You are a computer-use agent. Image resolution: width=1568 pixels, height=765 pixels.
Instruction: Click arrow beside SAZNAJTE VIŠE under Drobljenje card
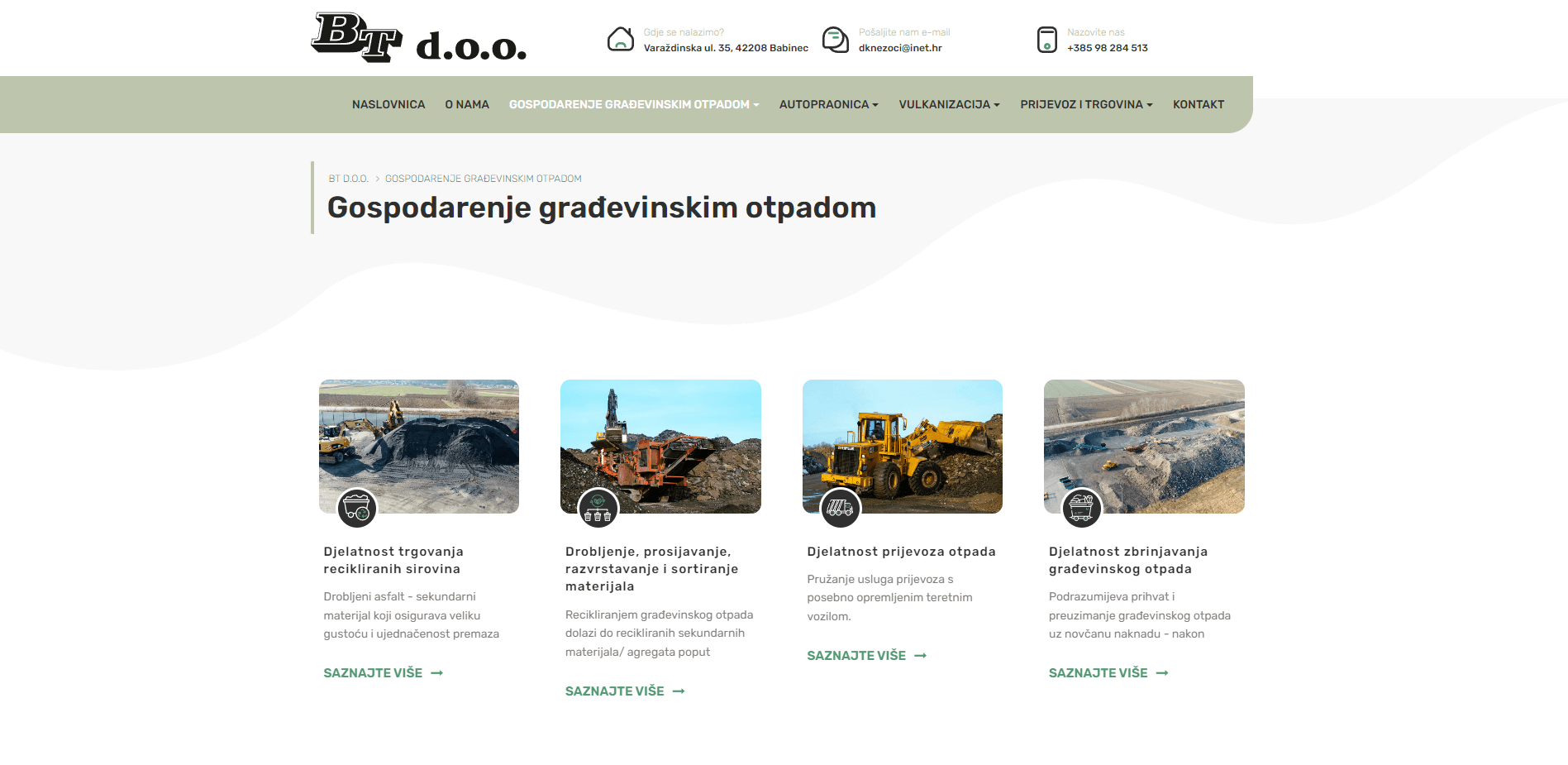tap(679, 691)
